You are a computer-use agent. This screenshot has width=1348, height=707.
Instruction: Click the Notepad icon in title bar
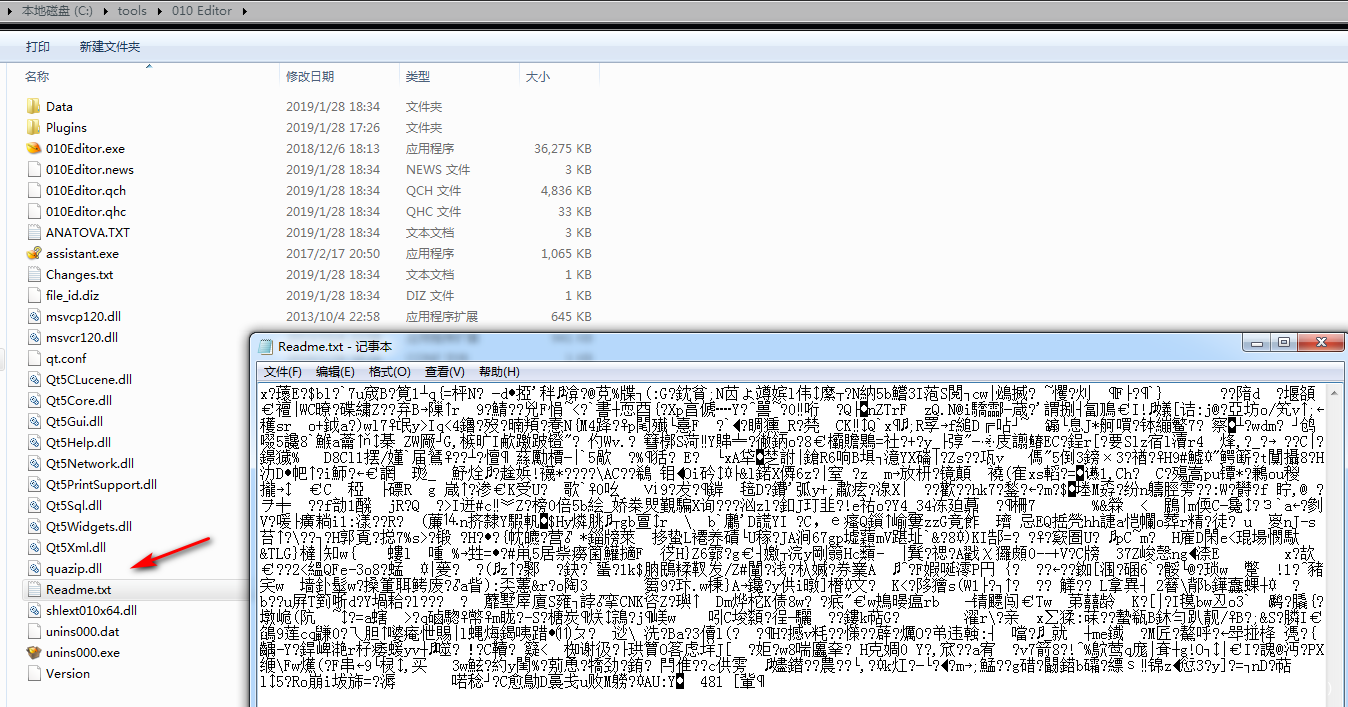point(266,346)
